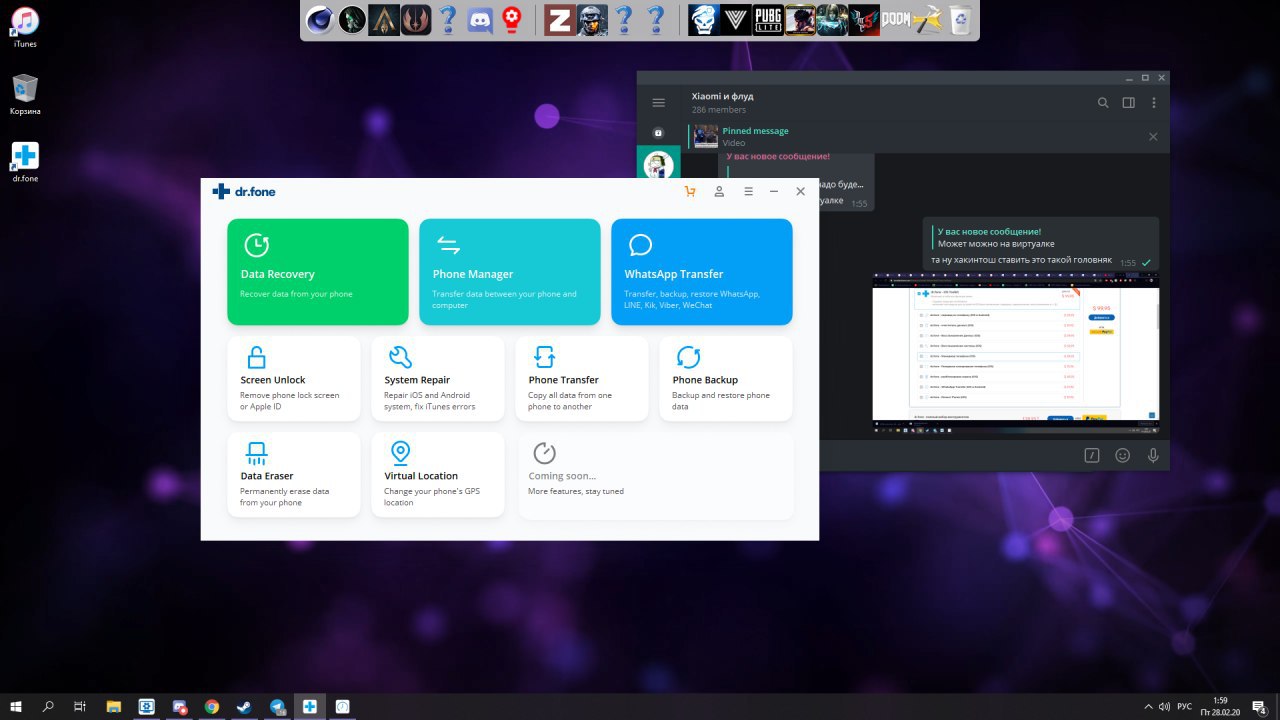
Task: Open the Phone Manager module
Action: click(x=510, y=272)
